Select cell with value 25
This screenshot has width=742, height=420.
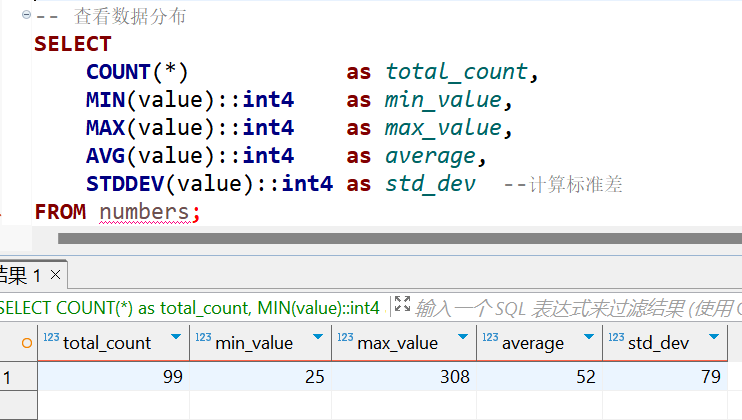[261, 377]
